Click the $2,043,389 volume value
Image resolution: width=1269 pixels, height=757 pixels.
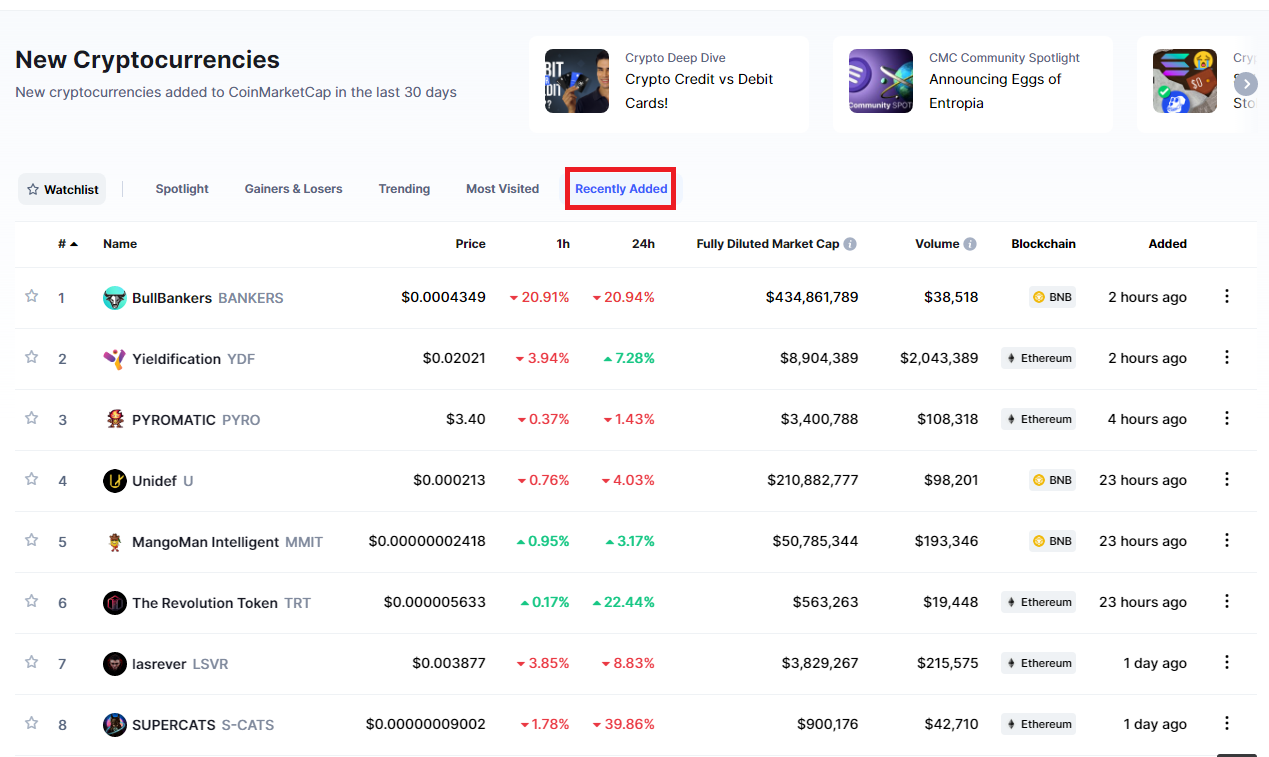tap(939, 358)
